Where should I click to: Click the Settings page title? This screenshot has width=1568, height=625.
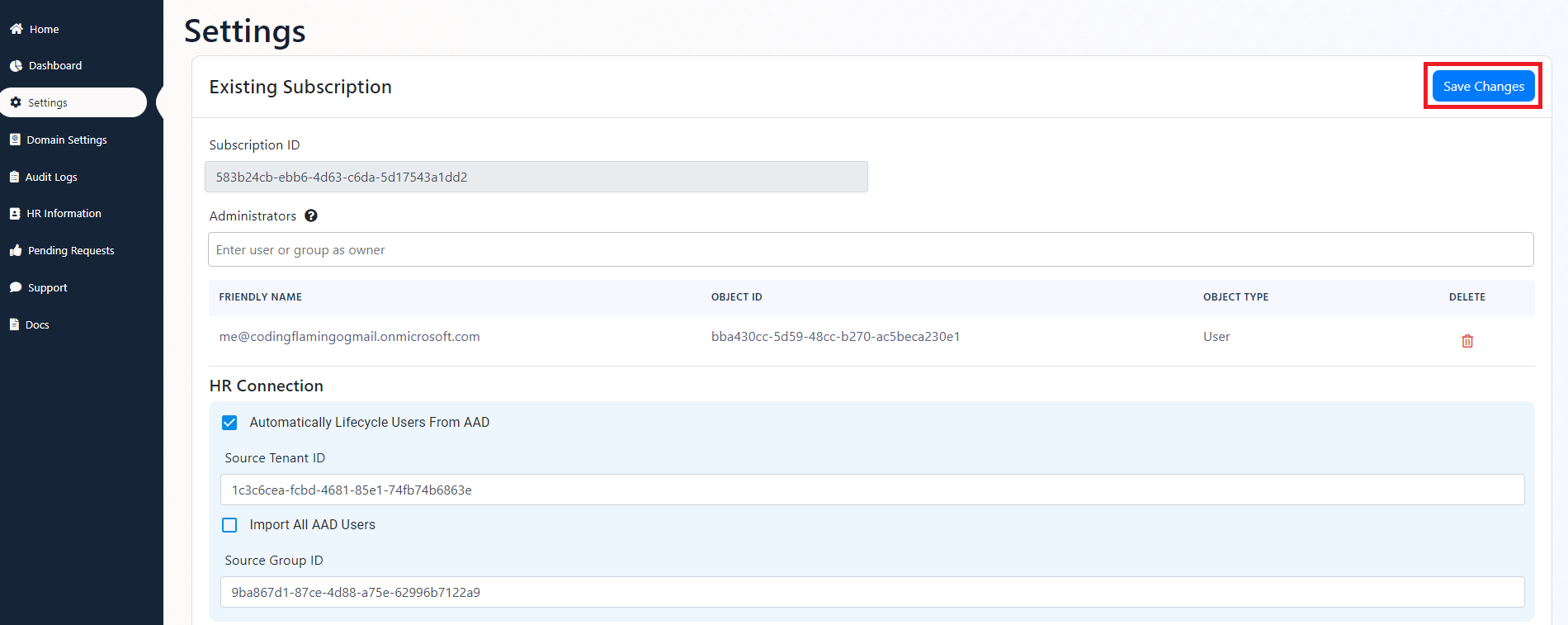(244, 31)
